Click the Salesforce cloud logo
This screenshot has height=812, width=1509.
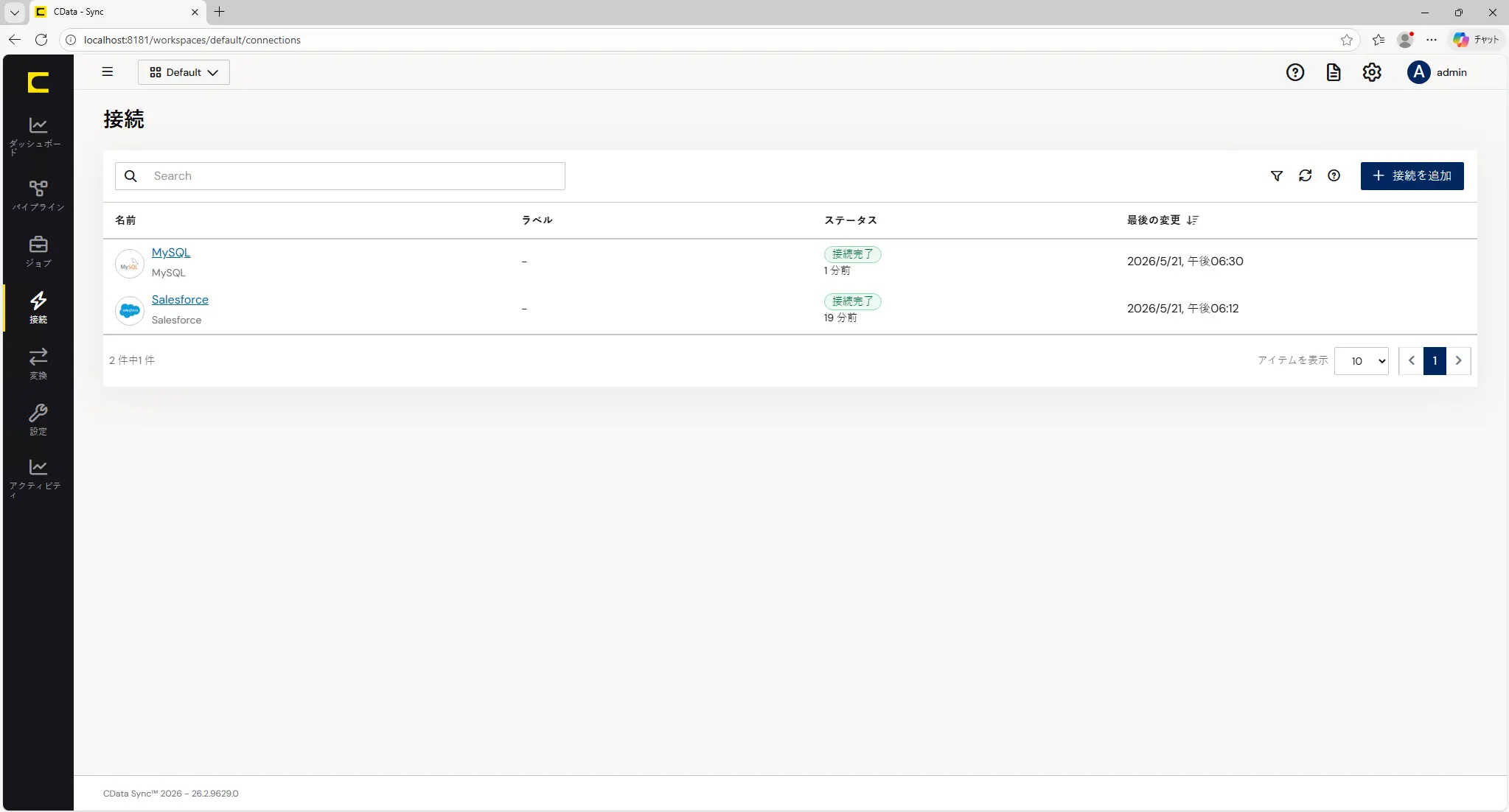130,311
